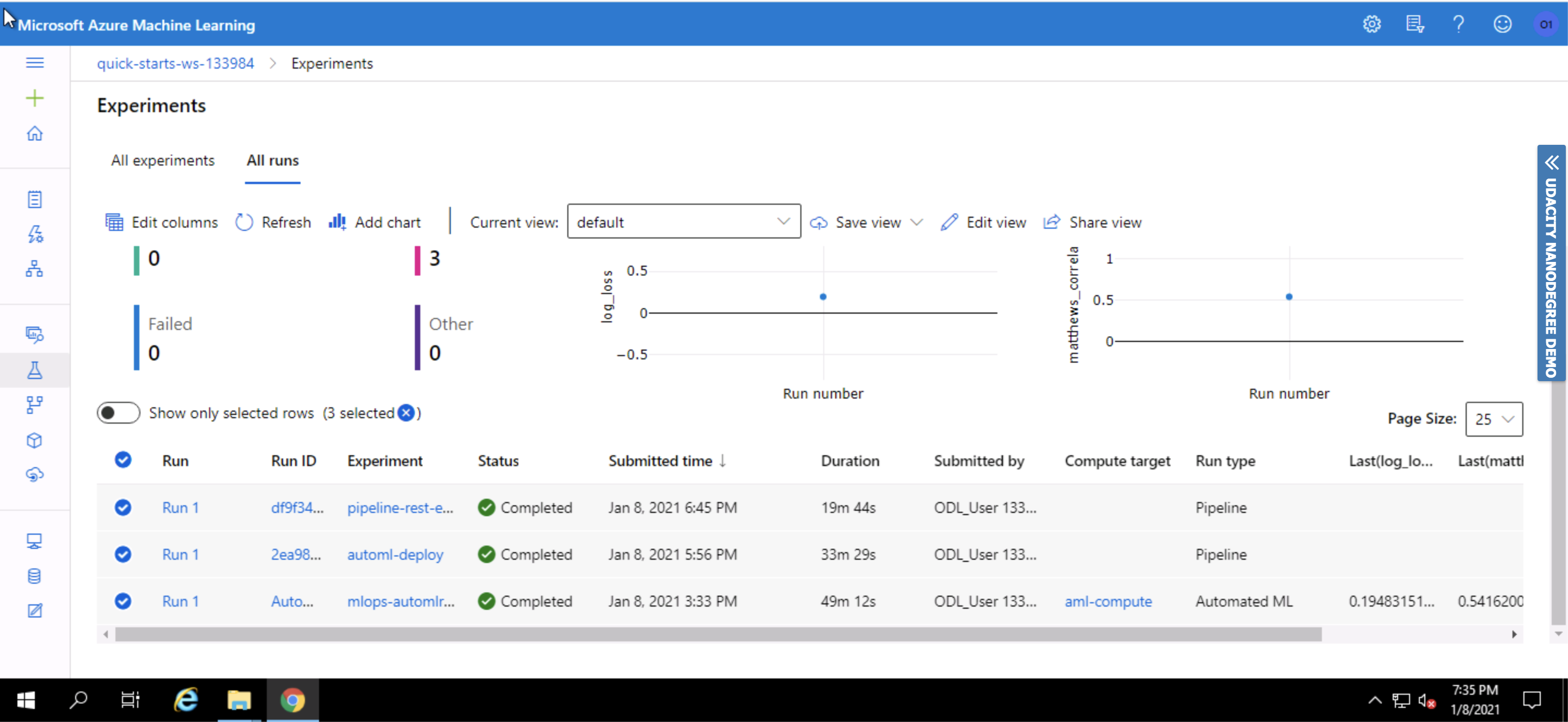Open the Models cube icon in the sidebar
This screenshot has height=722, width=1568.
[35, 440]
